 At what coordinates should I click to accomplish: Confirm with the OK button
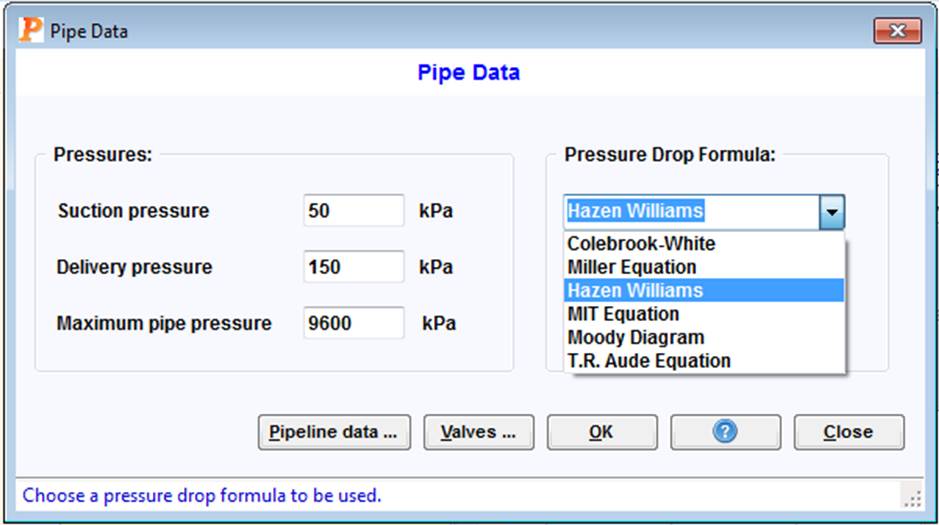pyautogui.click(x=602, y=432)
